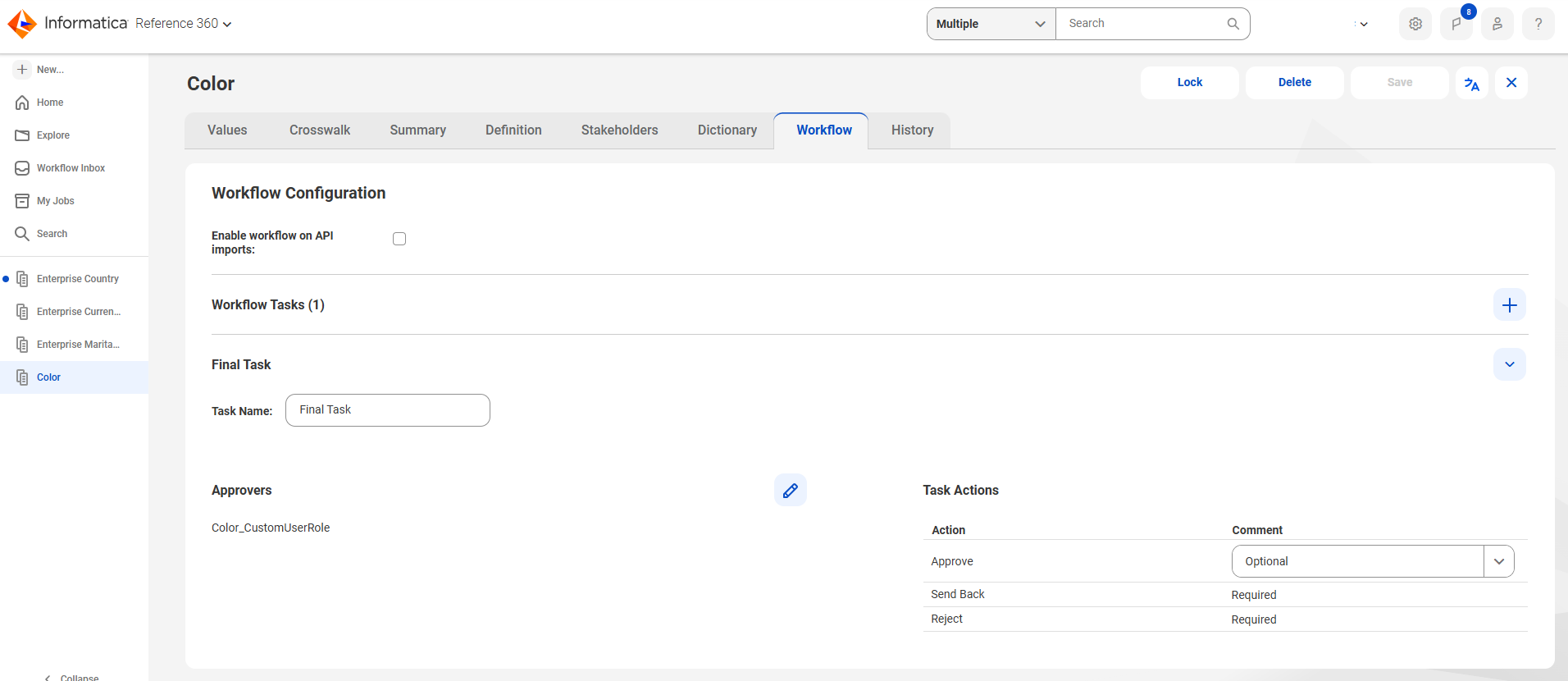Switch to the Dictionary tab

tap(727, 130)
